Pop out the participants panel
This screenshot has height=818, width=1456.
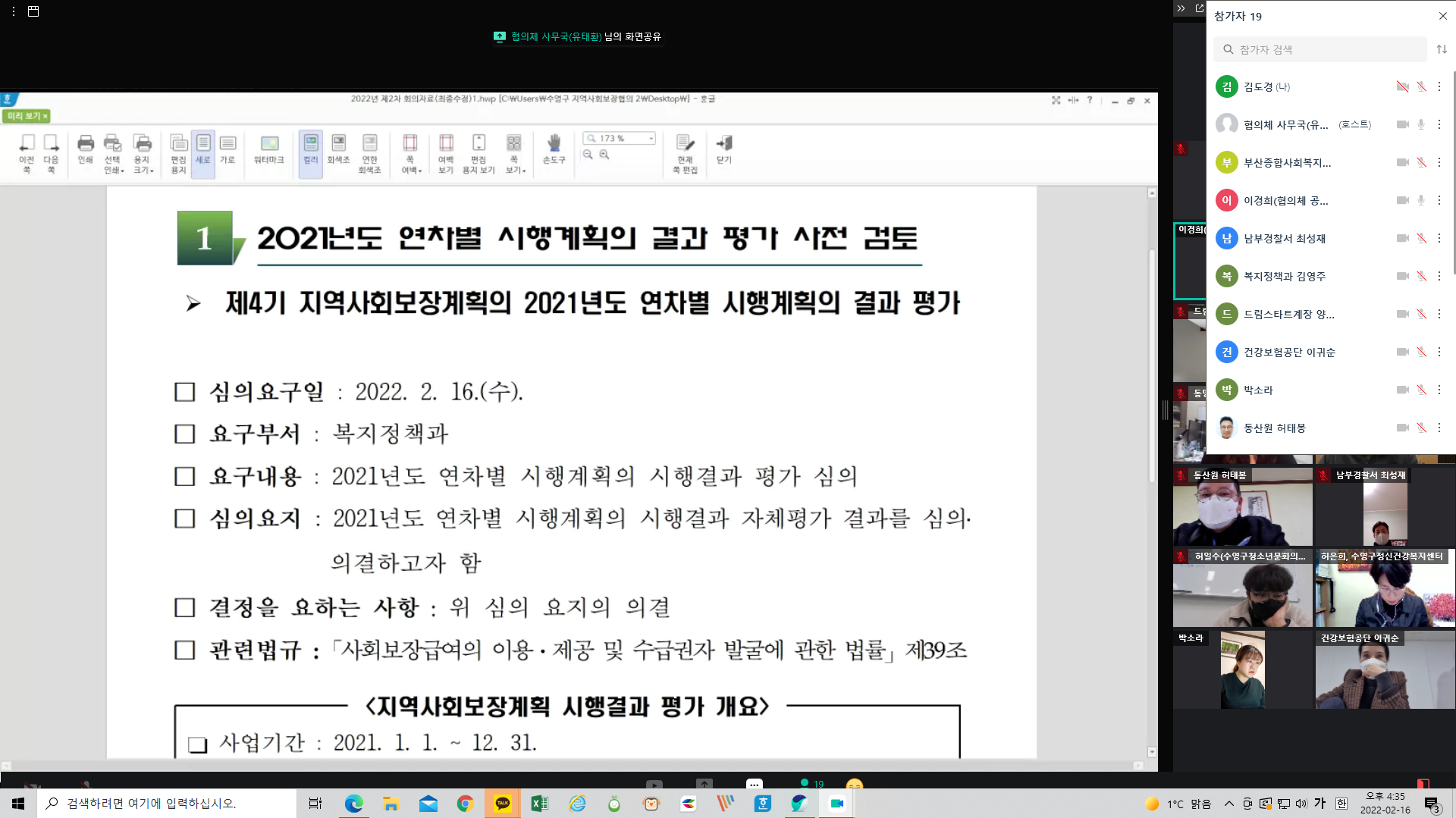[1200, 8]
